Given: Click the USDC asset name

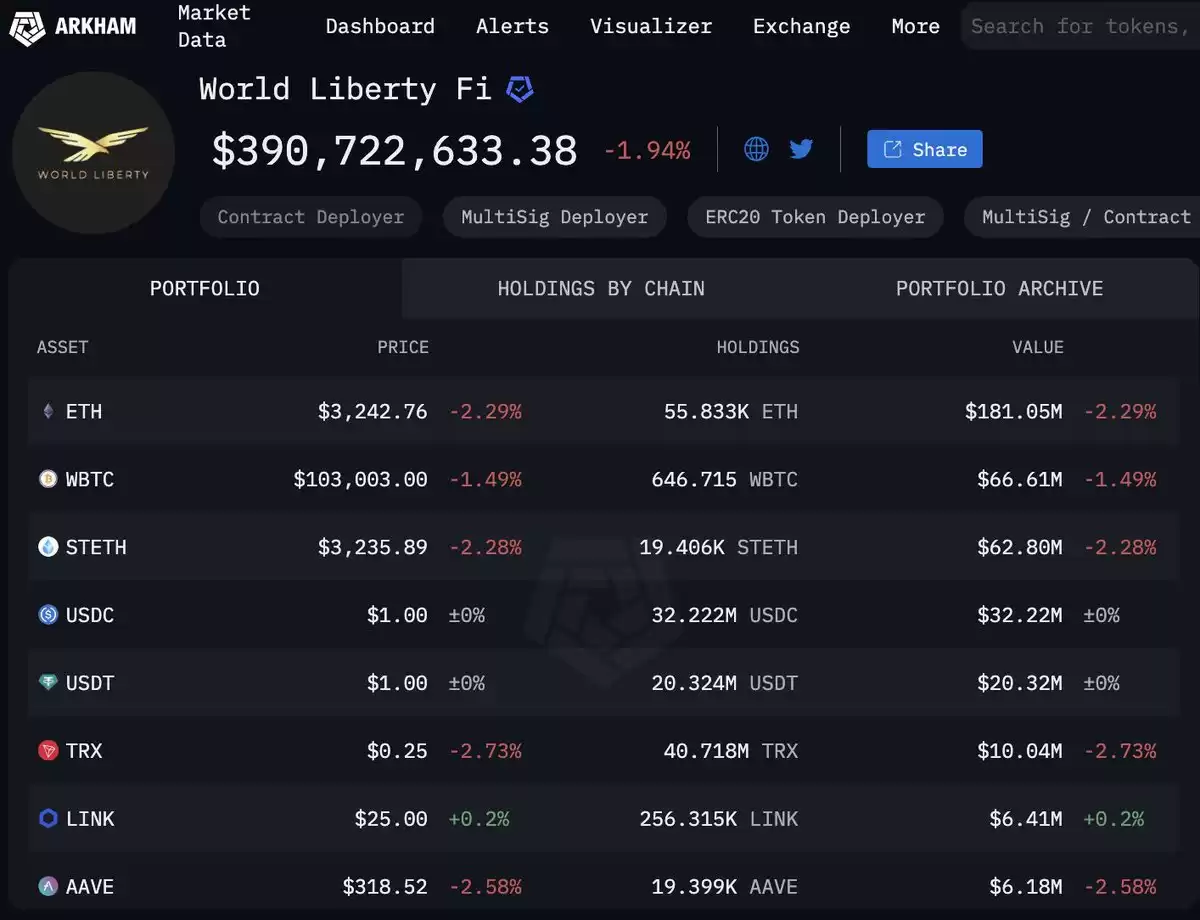Looking at the screenshot, I should click(x=90, y=615).
